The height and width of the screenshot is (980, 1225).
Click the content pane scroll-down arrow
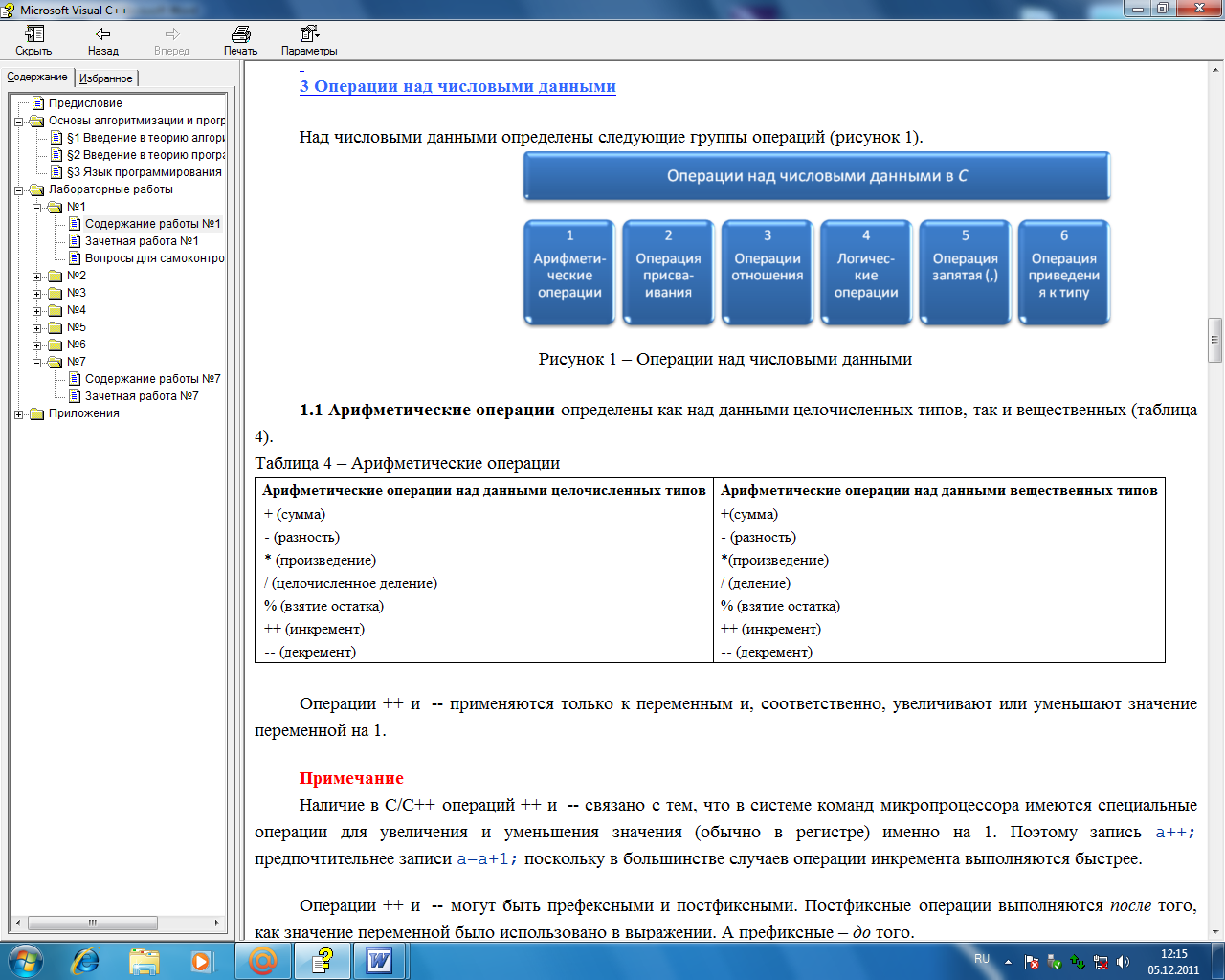tap(1215, 931)
